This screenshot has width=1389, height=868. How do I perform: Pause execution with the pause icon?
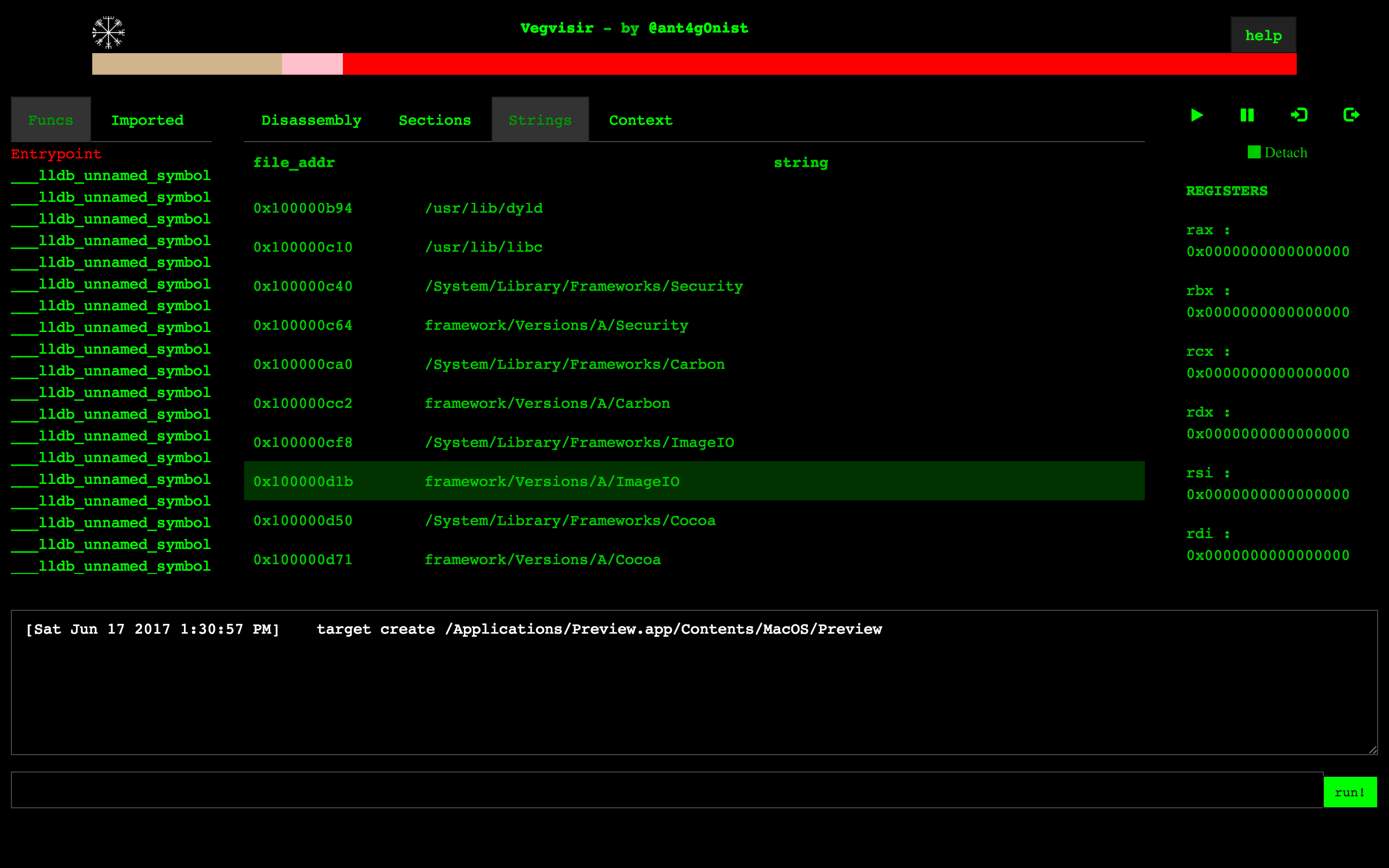tap(1247, 116)
